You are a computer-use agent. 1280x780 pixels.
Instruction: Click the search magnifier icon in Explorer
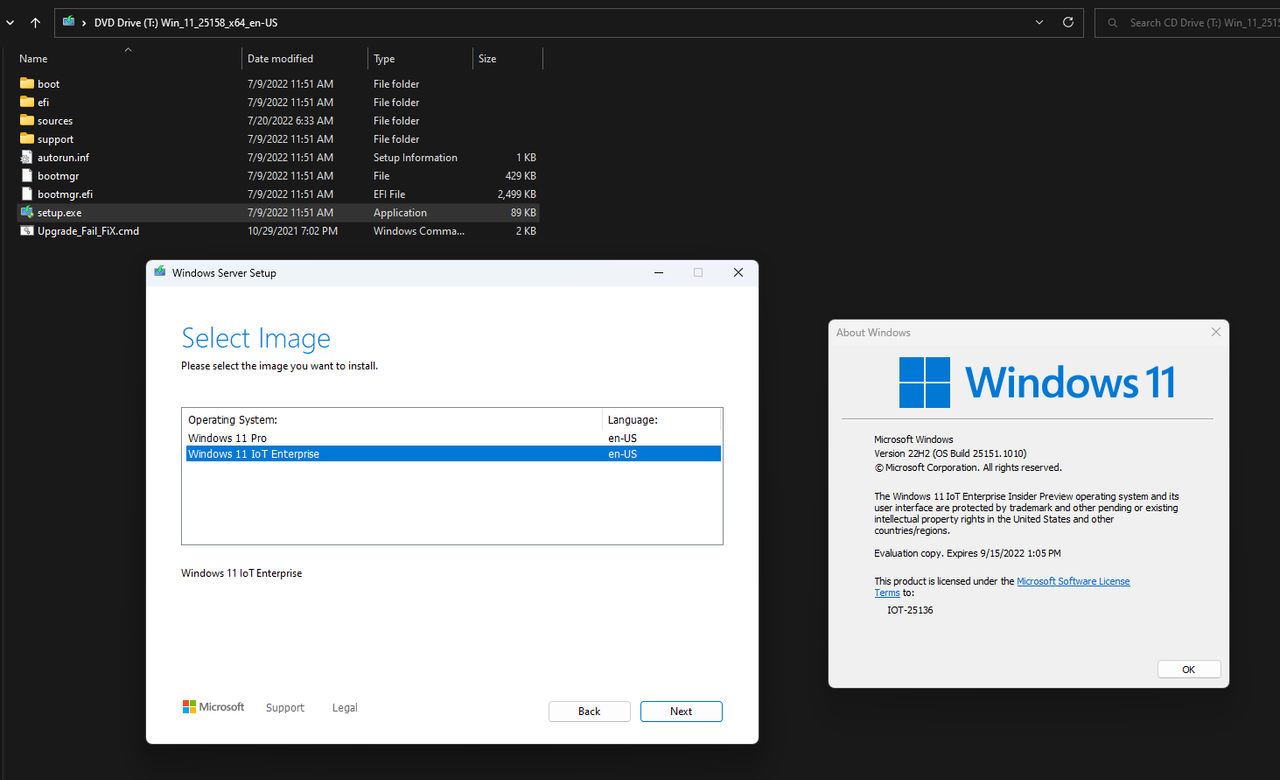[1112, 22]
